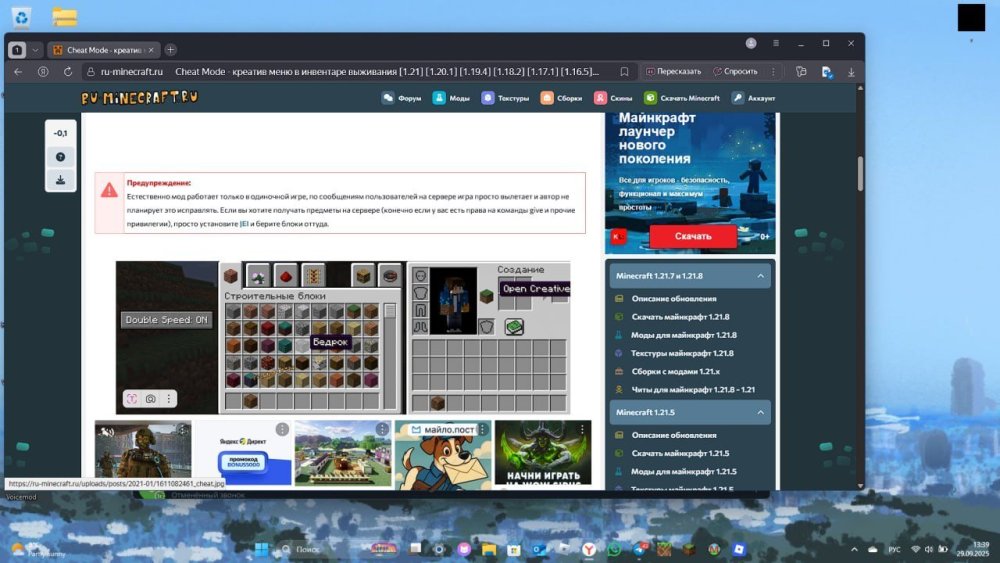This screenshot has width=1000, height=563.
Task: Click the IEI link in the warning text
Action: click(244, 224)
